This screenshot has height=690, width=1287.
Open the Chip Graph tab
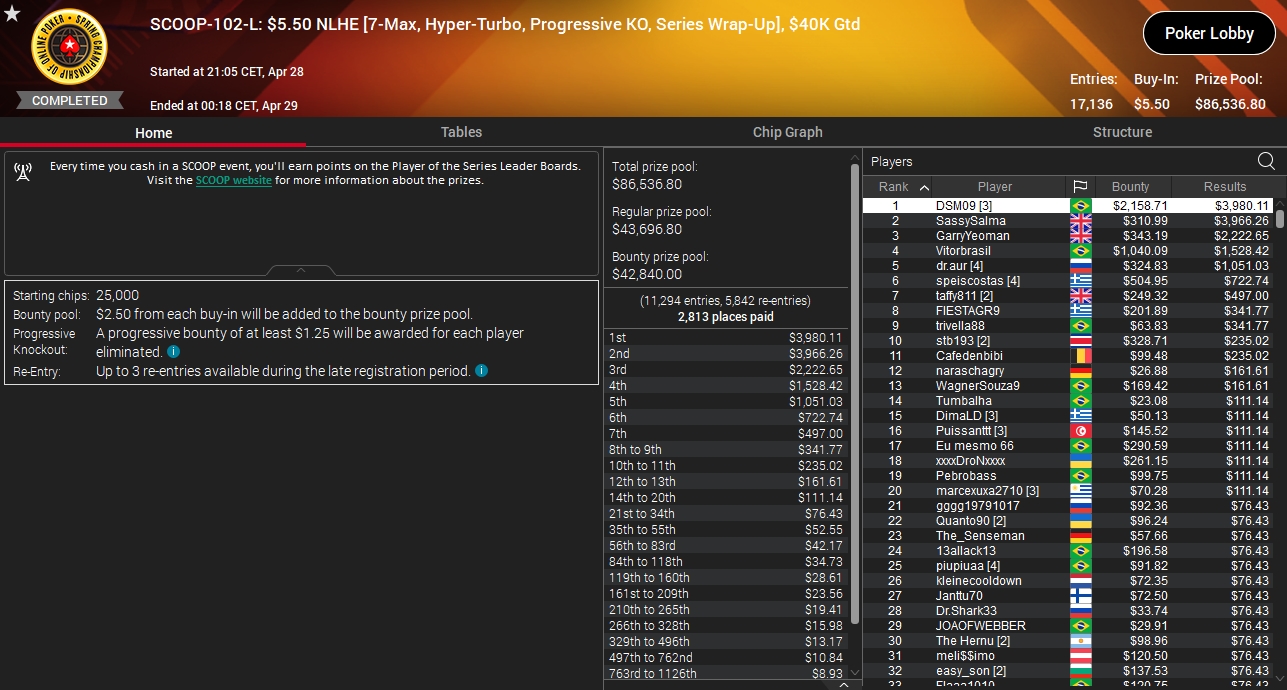788,132
